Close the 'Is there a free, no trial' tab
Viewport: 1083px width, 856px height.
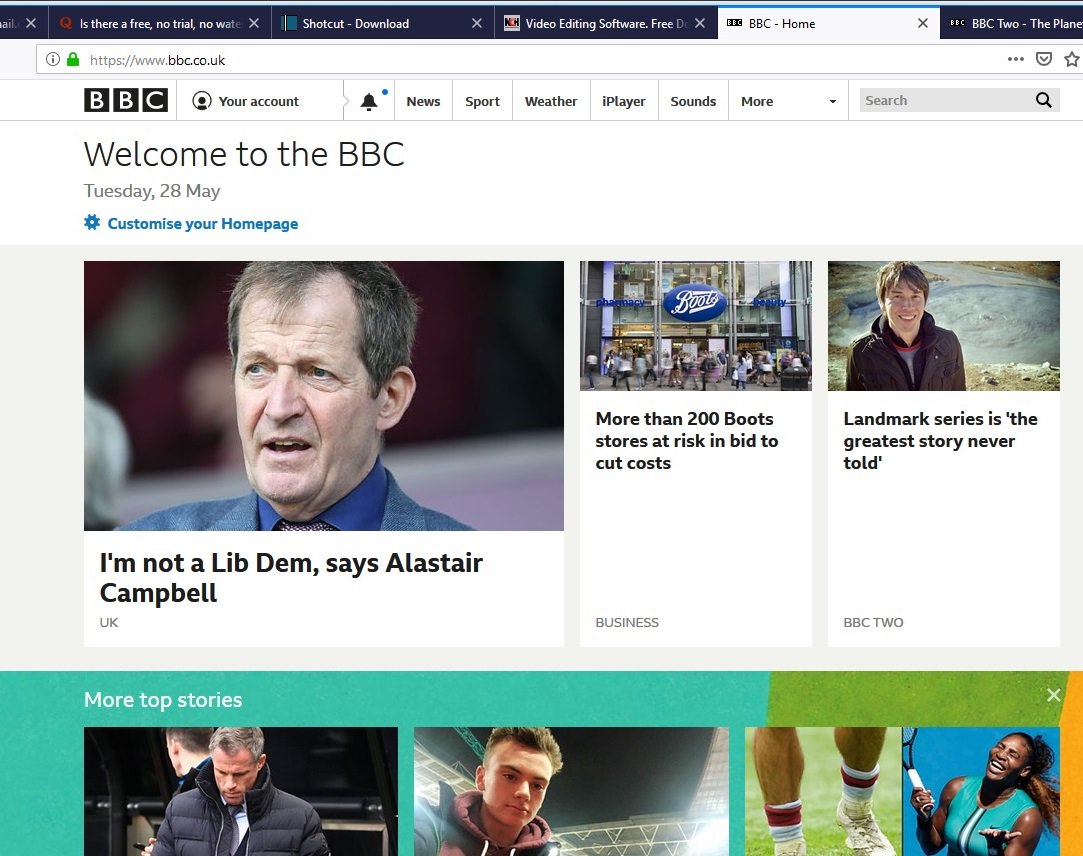(253, 23)
